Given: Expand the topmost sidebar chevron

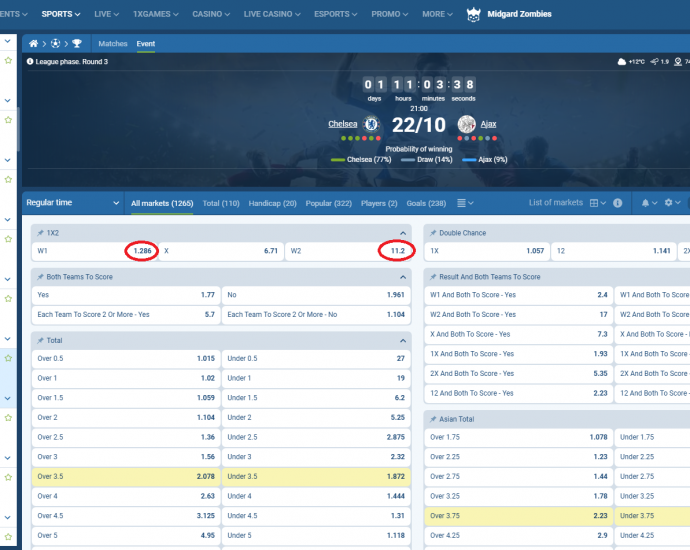Looking at the screenshot, I should 7,41.
